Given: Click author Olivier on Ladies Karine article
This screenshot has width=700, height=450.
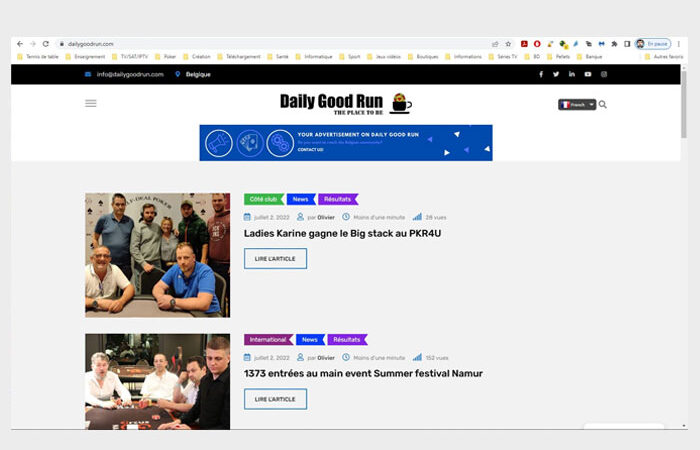Looking at the screenshot, I should point(326,217).
